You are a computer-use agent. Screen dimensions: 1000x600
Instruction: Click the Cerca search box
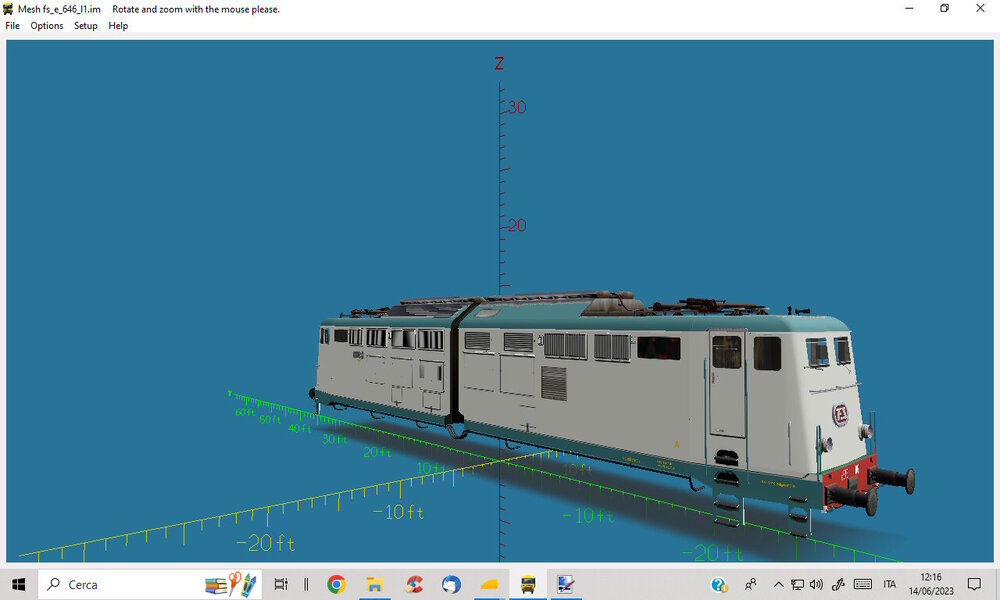[x=150, y=584]
